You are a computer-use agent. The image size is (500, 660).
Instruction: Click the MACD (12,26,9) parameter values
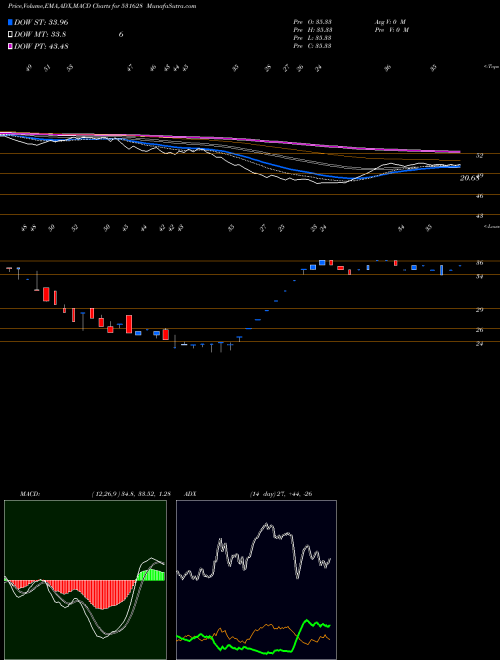pos(131,494)
